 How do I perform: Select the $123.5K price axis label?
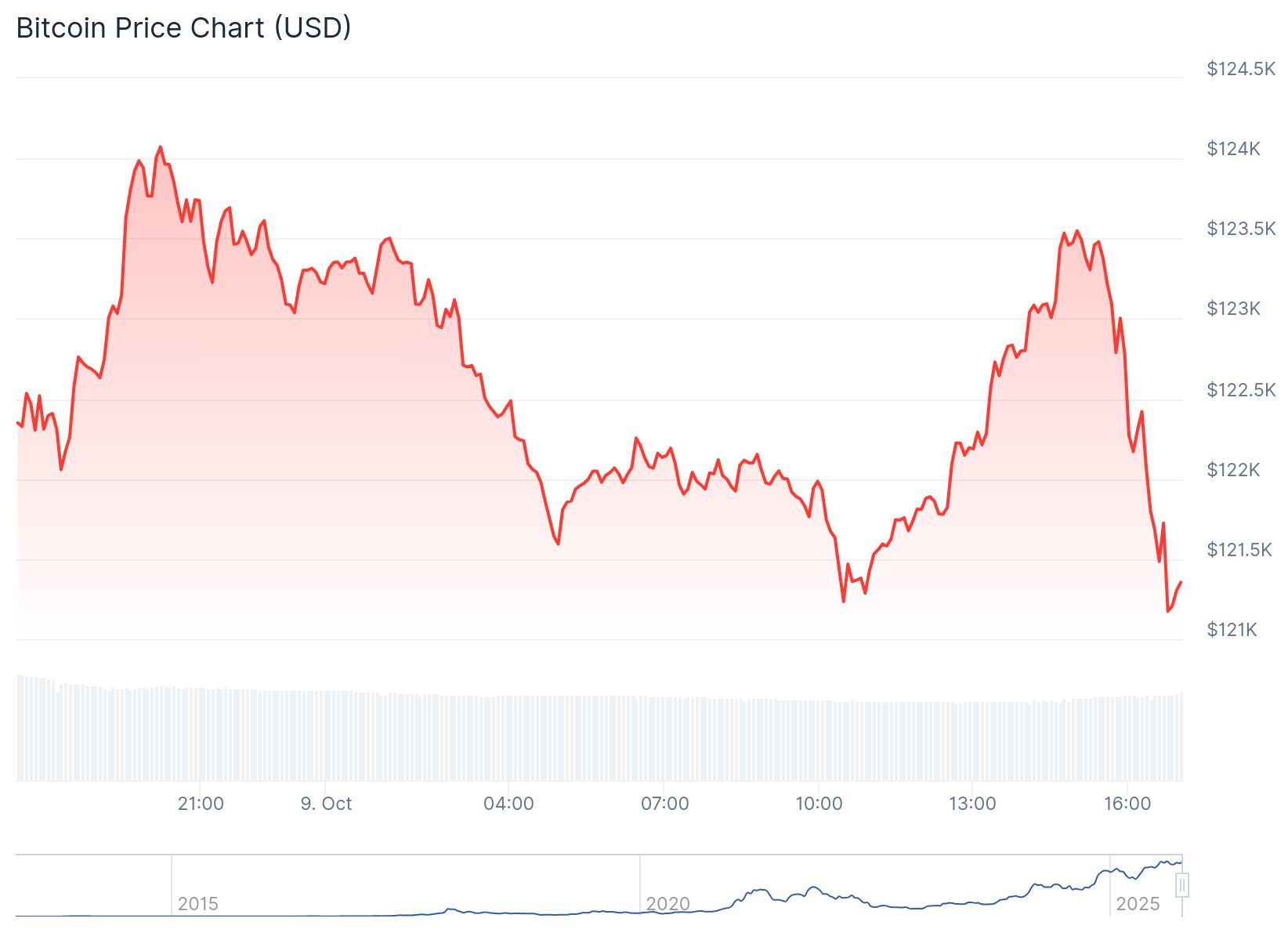tap(1241, 229)
